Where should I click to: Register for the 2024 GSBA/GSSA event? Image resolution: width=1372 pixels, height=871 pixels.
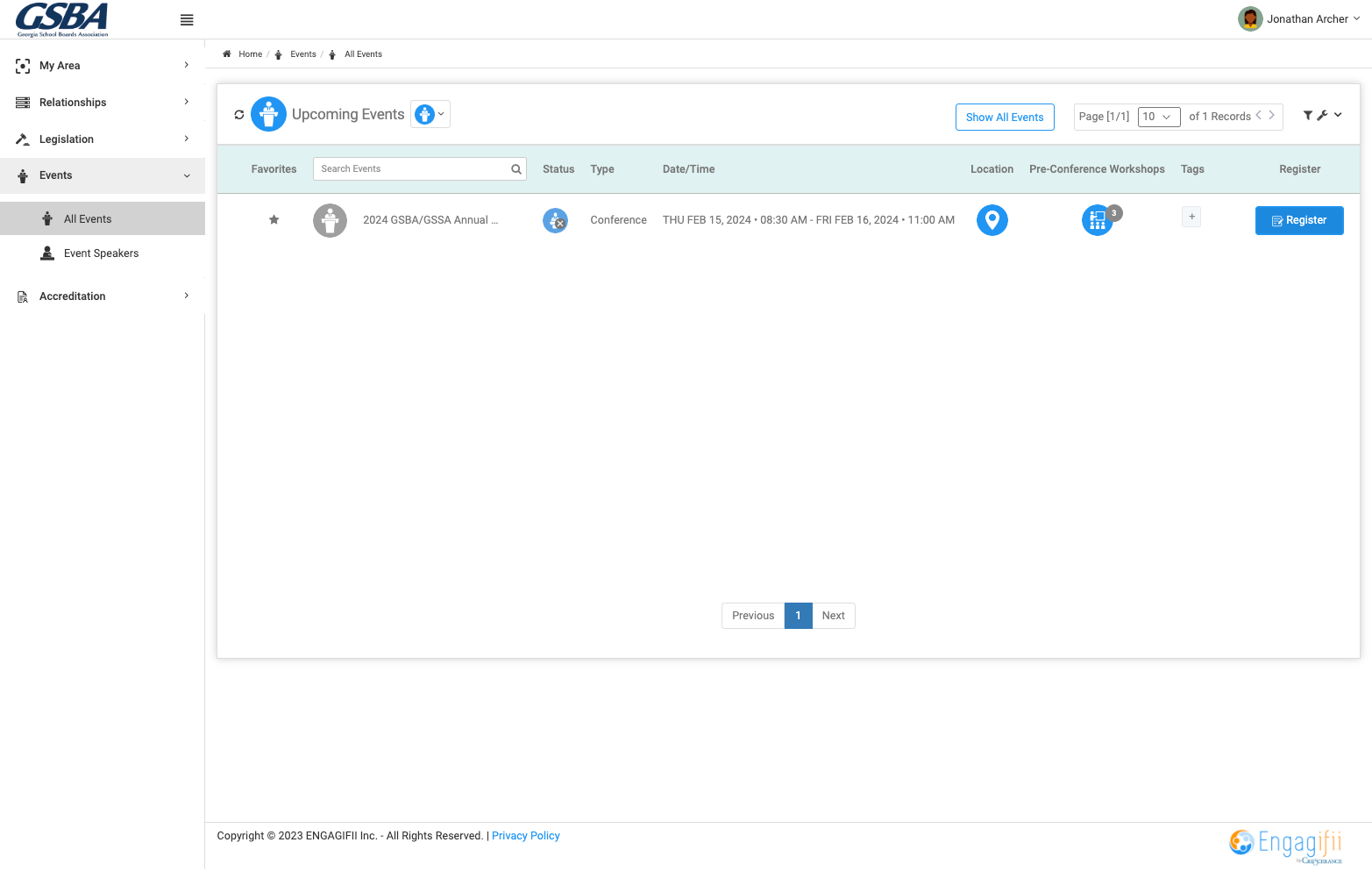[x=1299, y=220]
